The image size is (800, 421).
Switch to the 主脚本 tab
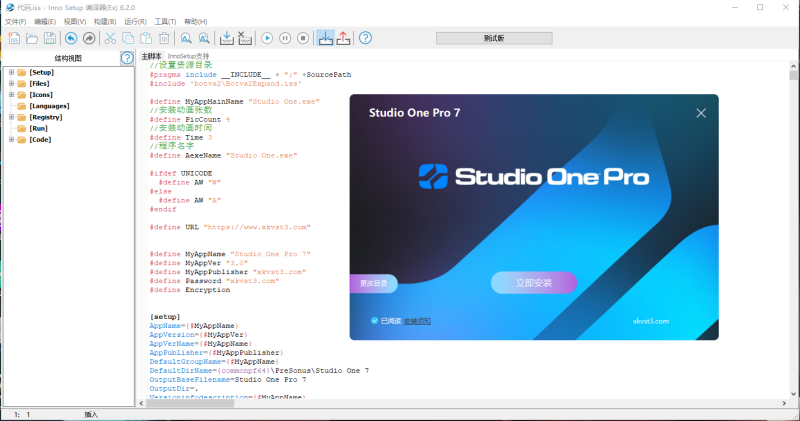pos(151,56)
